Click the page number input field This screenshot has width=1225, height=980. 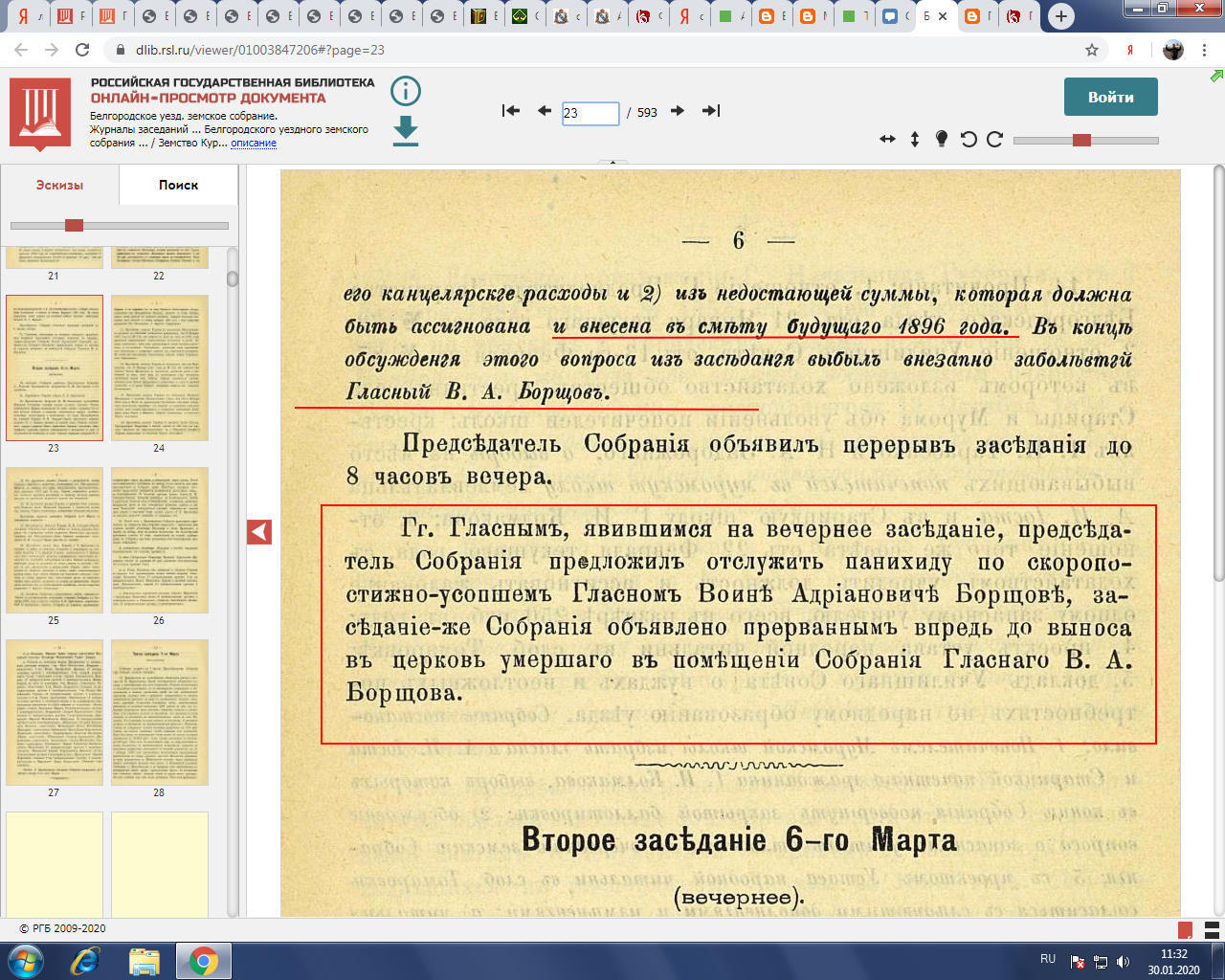pyautogui.click(x=590, y=113)
